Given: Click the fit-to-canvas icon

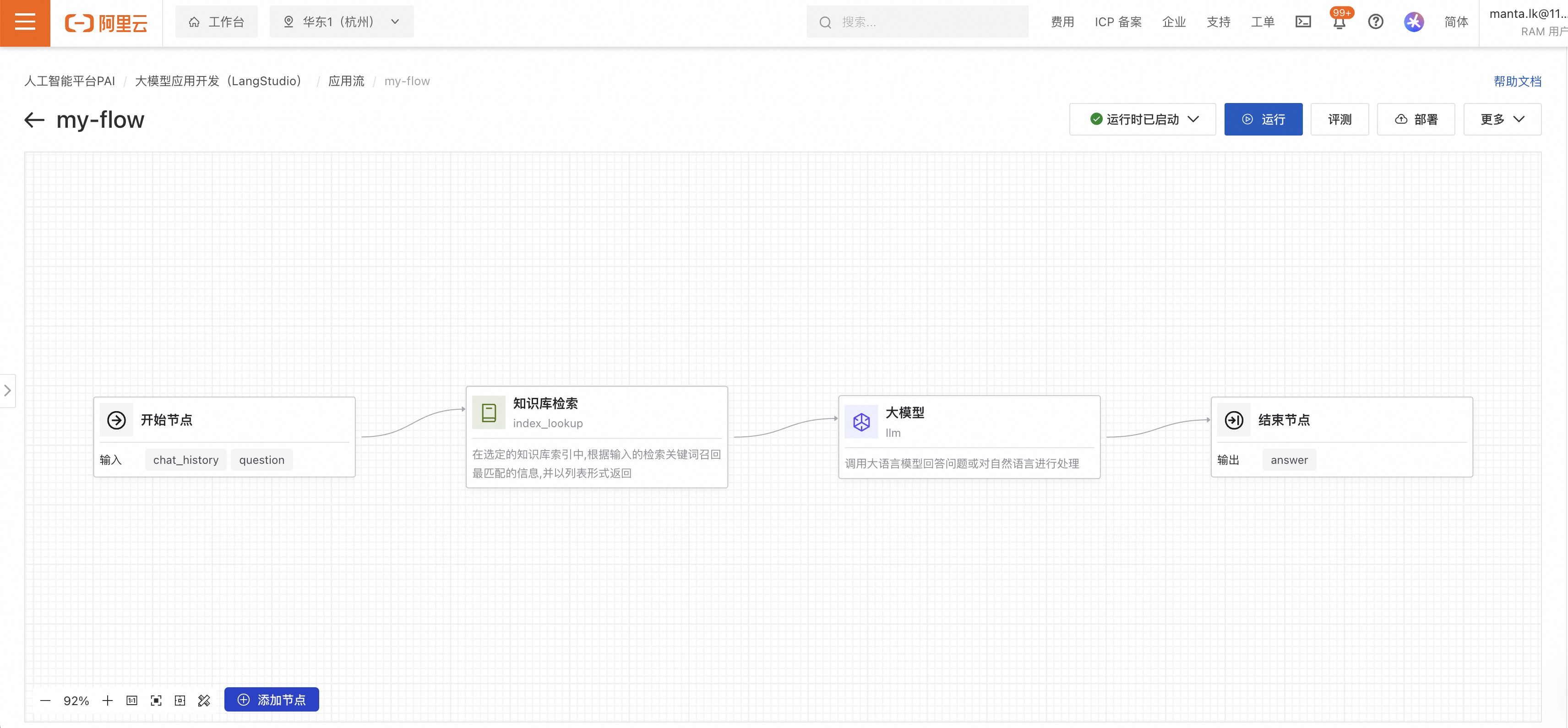Looking at the screenshot, I should click(x=156, y=700).
